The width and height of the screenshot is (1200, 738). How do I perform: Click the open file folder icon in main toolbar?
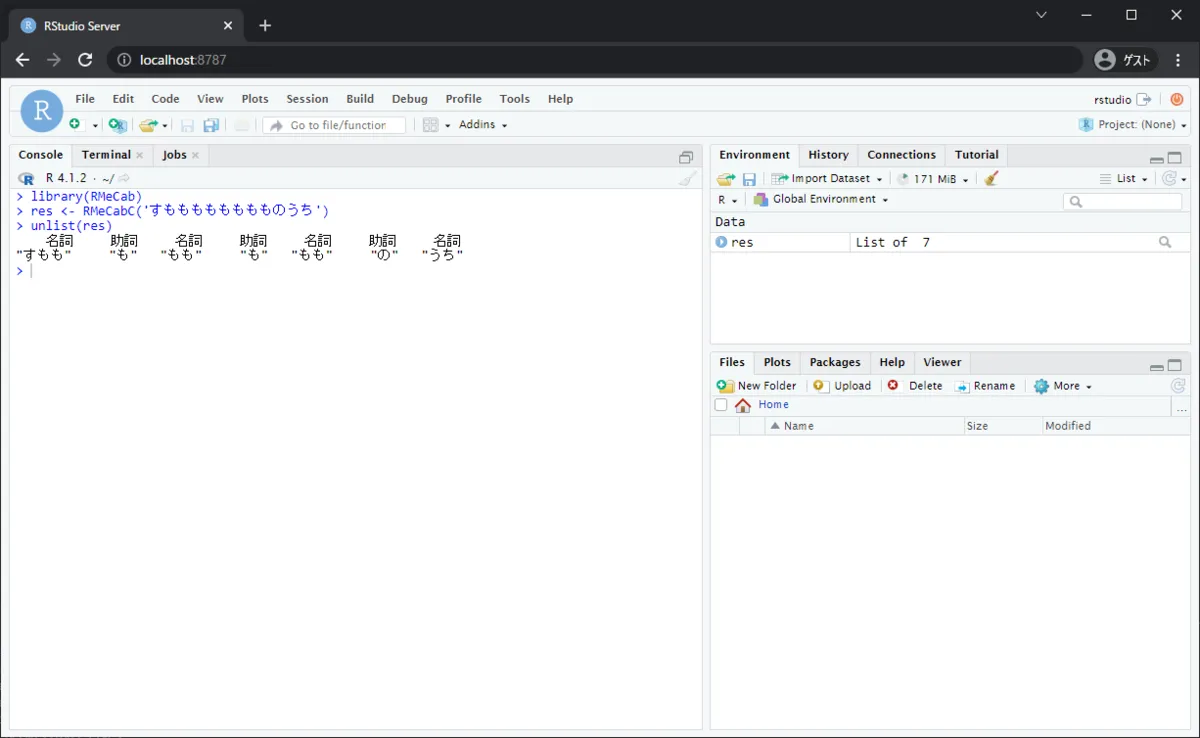coord(148,125)
